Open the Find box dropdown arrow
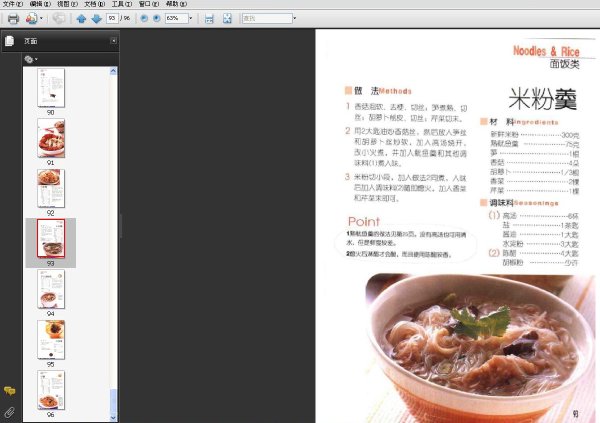The image size is (600, 423). [x=295, y=18]
